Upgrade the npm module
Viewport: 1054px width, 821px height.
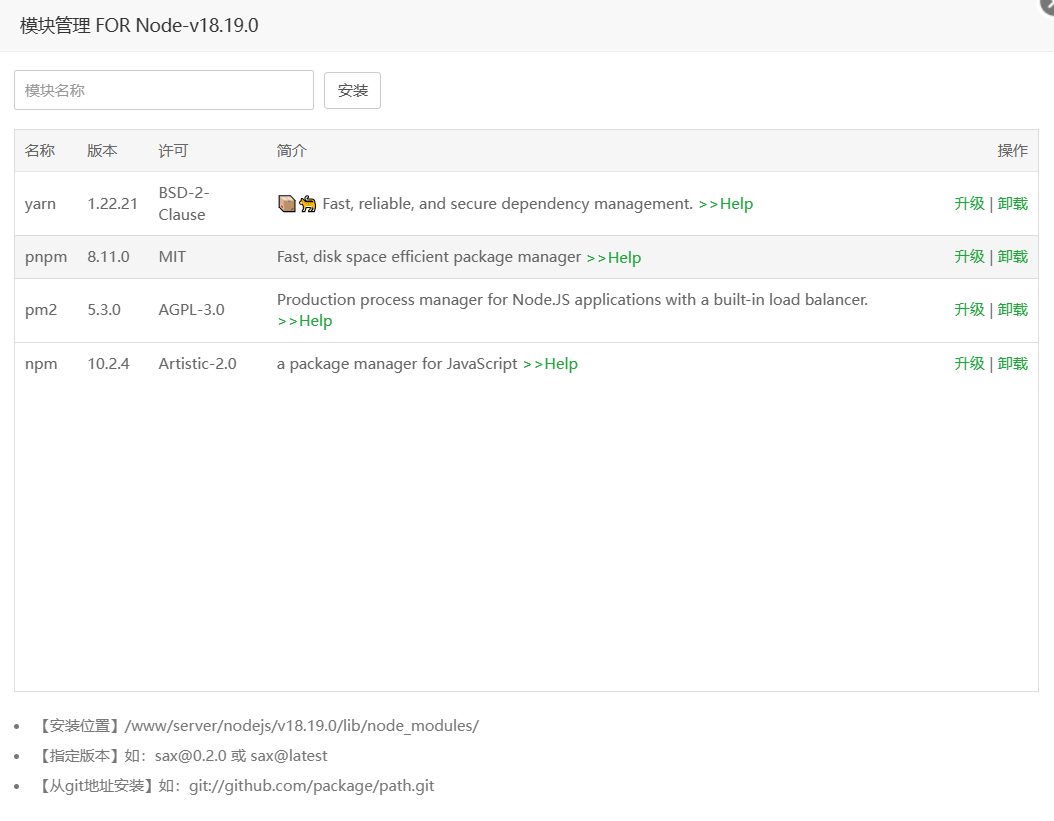click(x=969, y=364)
